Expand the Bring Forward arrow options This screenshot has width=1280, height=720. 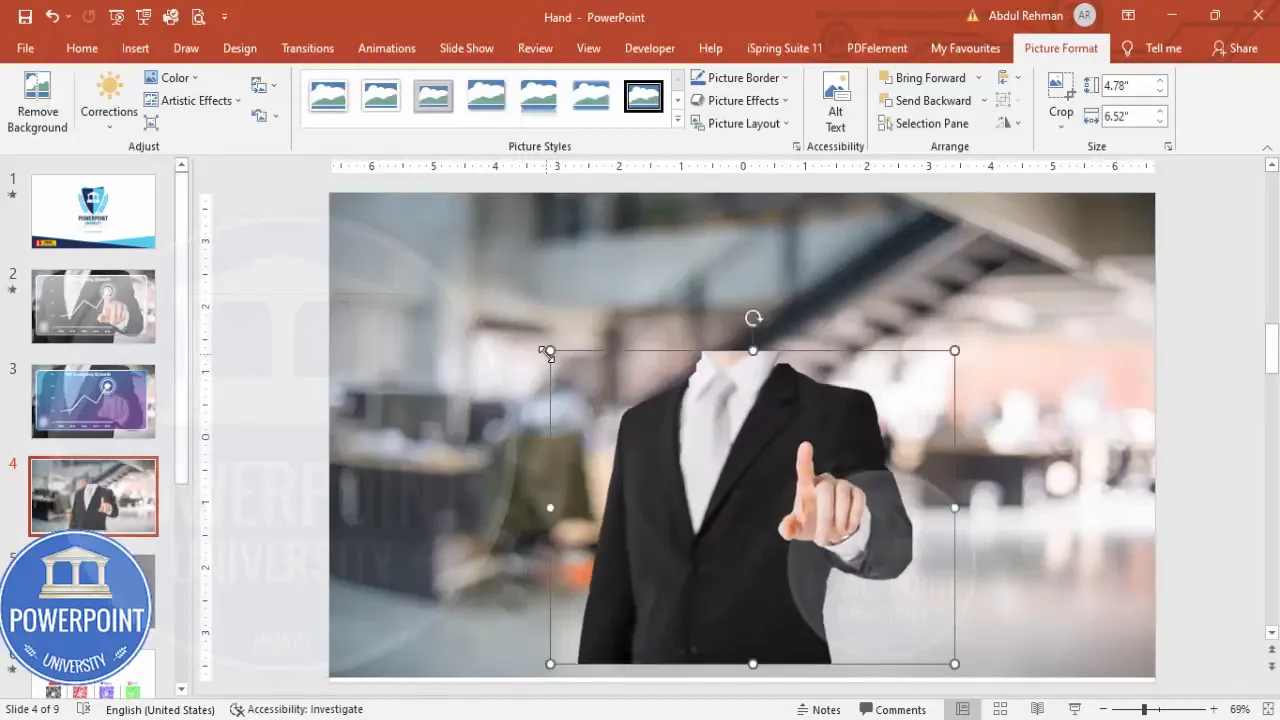tap(978, 78)
